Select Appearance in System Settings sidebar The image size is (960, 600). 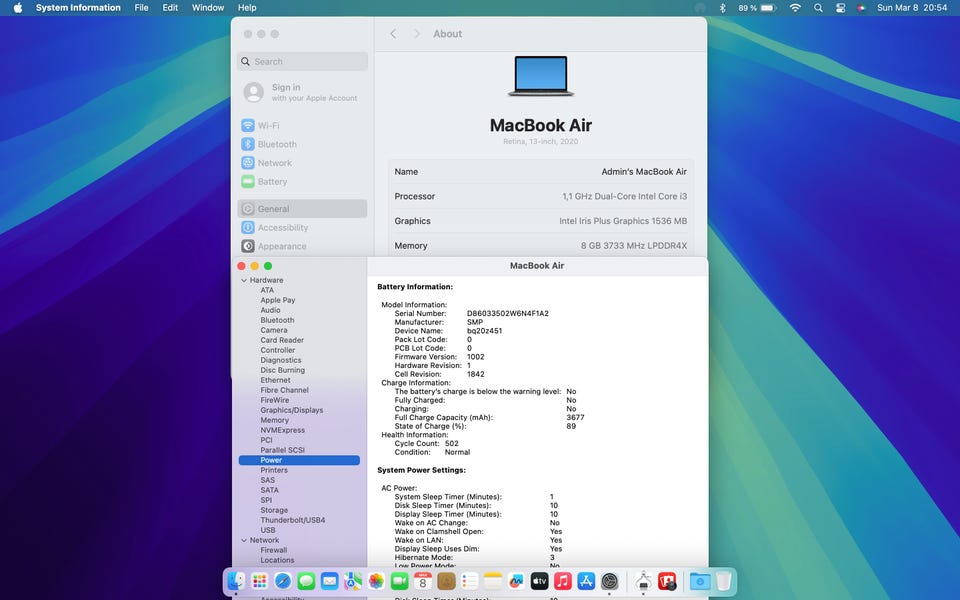click(x=302, y=246)
